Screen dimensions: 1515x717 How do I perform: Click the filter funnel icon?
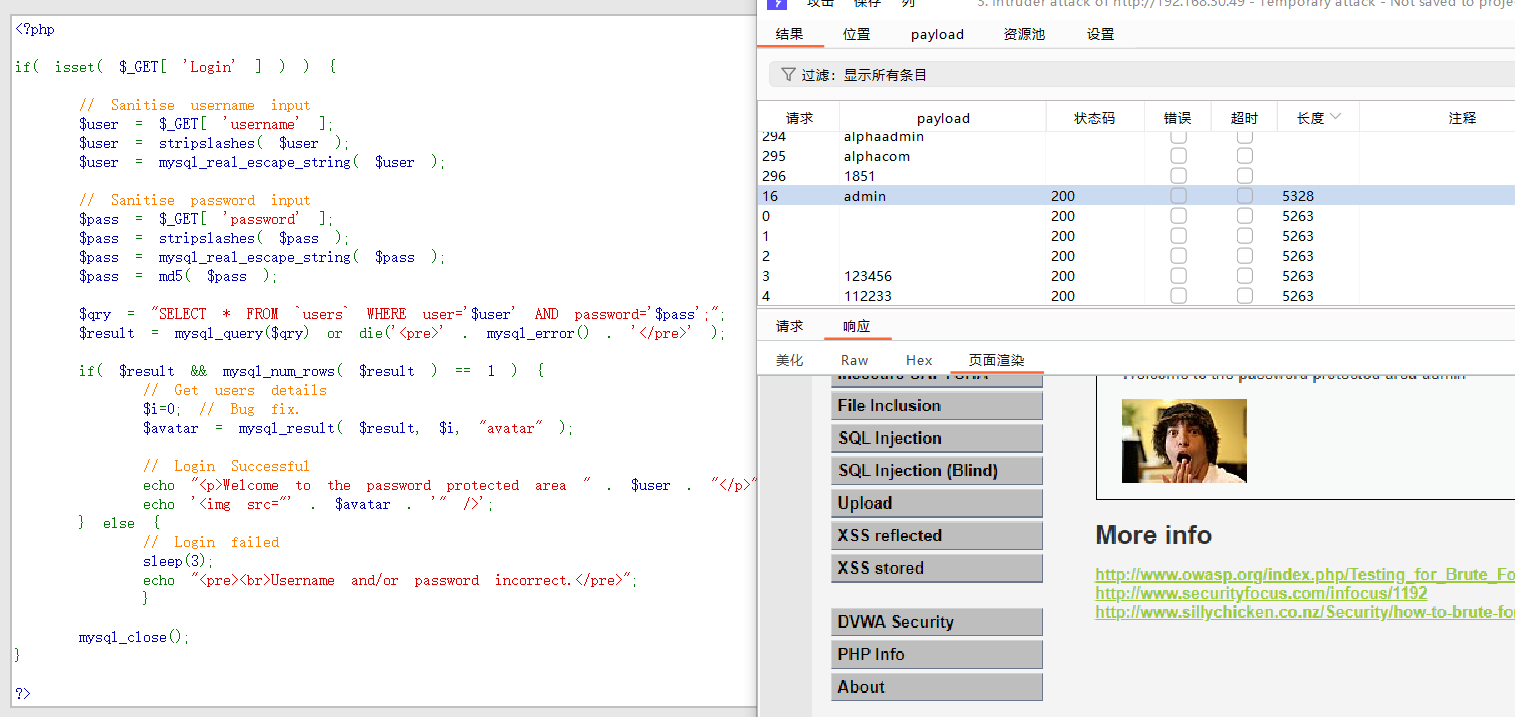coord(788,75)
